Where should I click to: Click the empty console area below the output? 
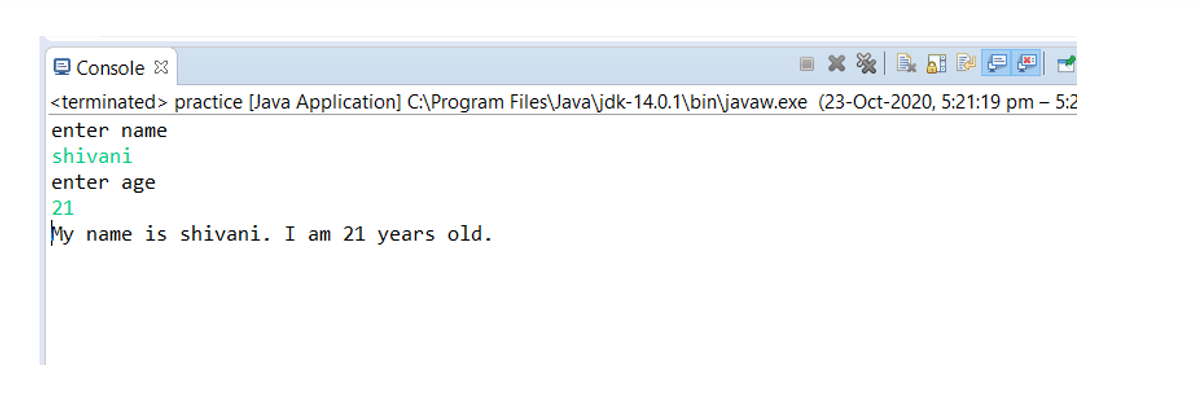click(500, 310)
